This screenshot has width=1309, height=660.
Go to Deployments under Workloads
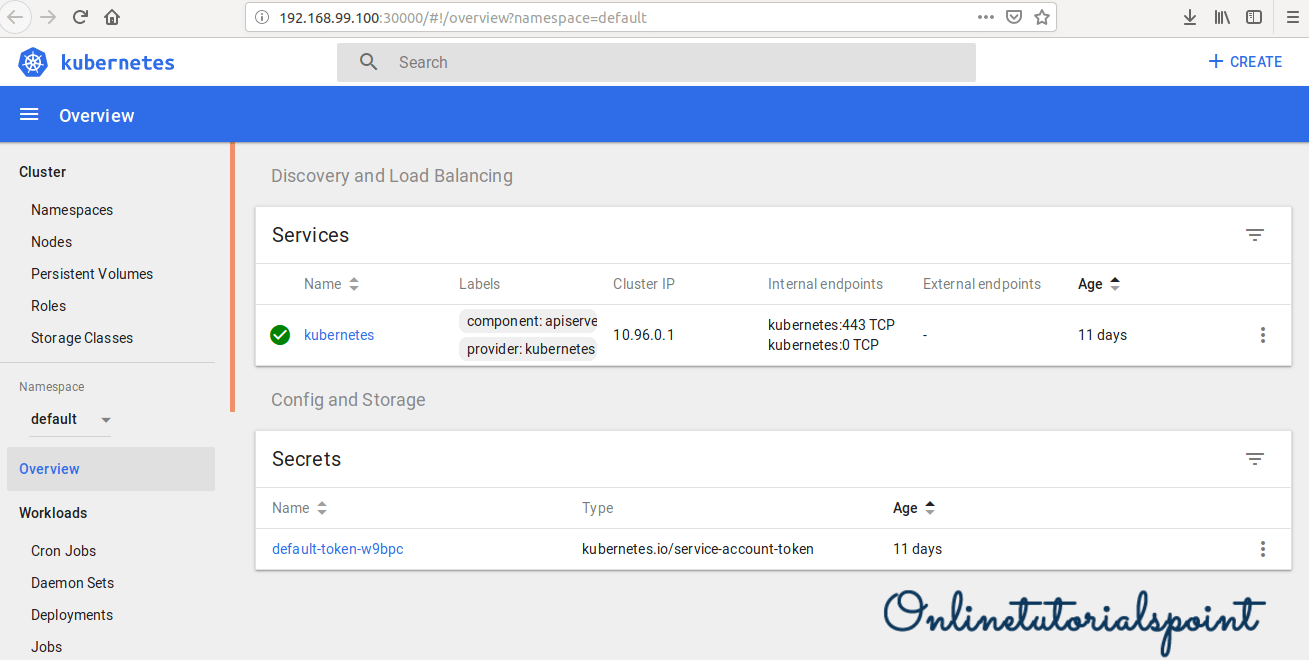[x=72, y=615]
